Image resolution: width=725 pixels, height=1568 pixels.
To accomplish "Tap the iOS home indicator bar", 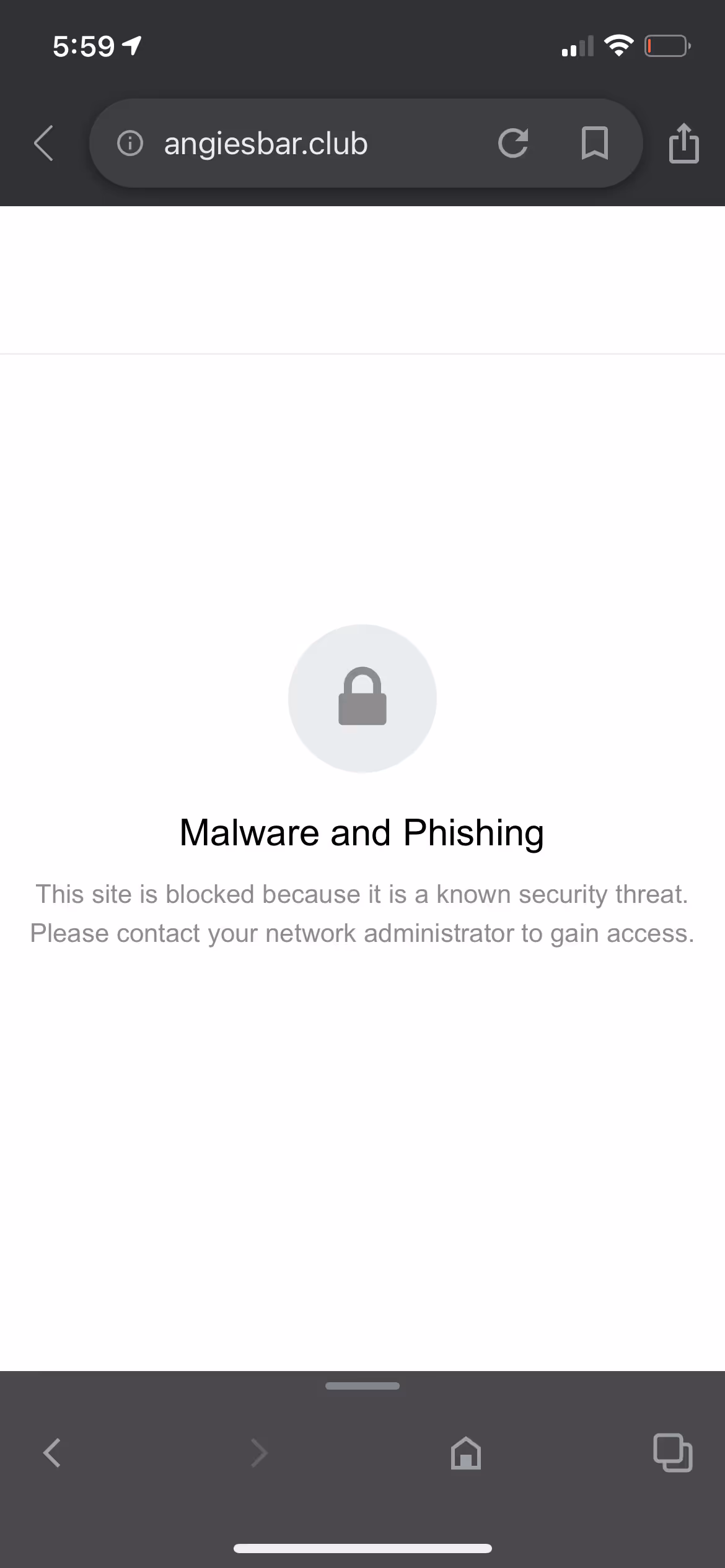I will click(x=362, y=1549).
